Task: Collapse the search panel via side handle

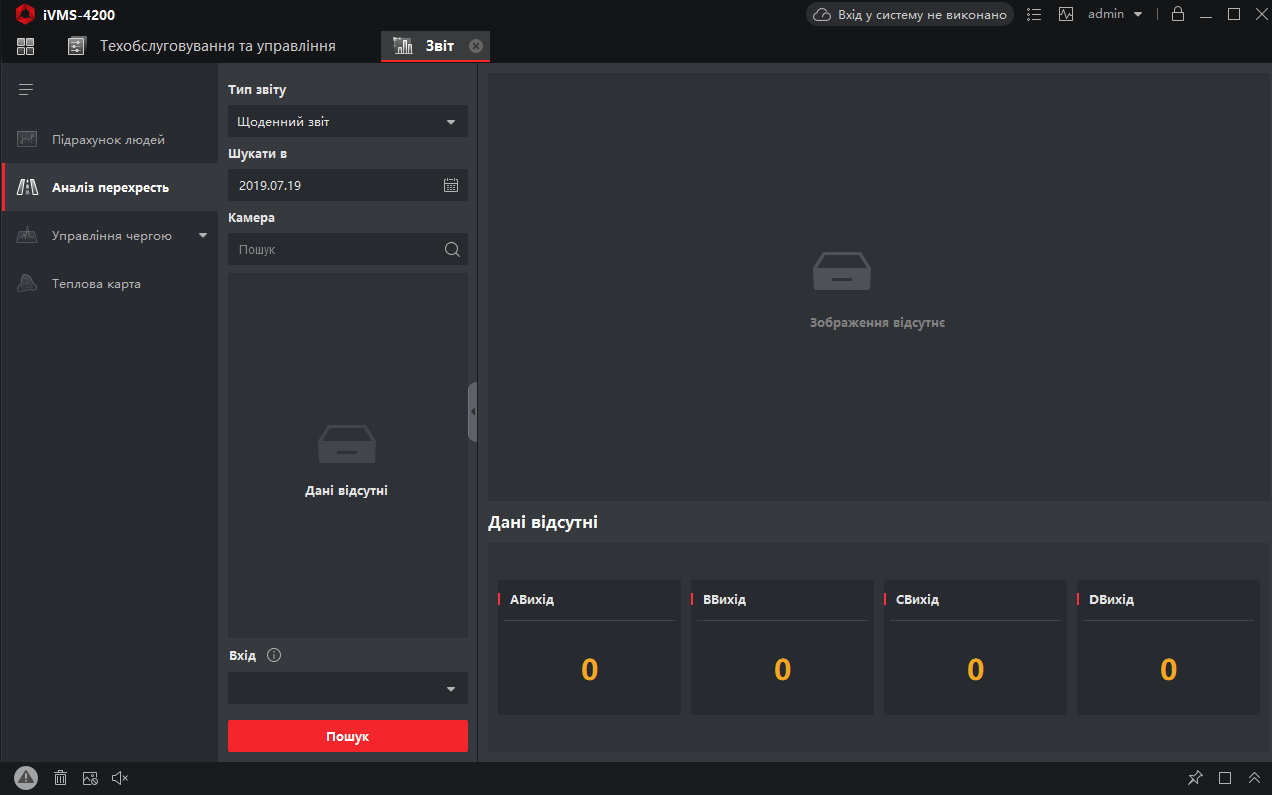Action: [472, 411]
